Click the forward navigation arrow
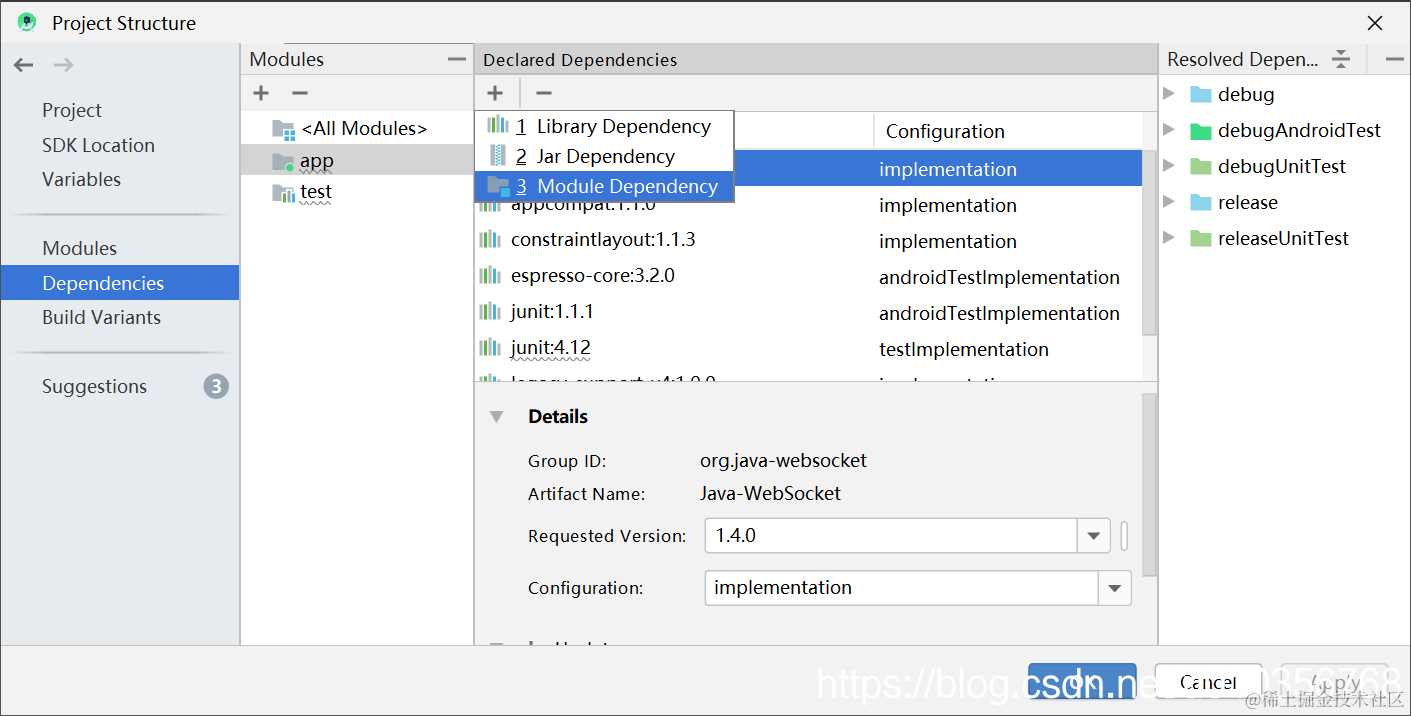The height and width of the screenshot is (716, 1411). (63, 65)
